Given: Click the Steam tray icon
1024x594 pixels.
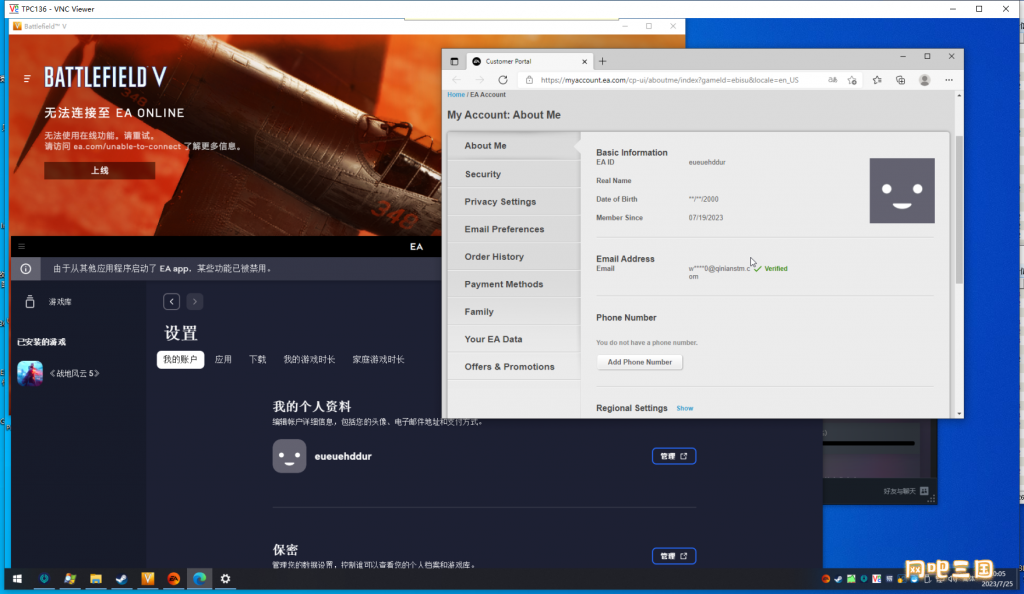Looking at the screenshot, I should click(x=838, y=579).
